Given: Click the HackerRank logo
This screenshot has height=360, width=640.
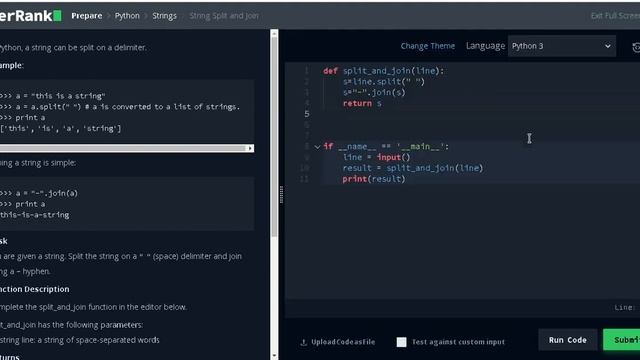Looking at the screenshot, I should (31, 16).
